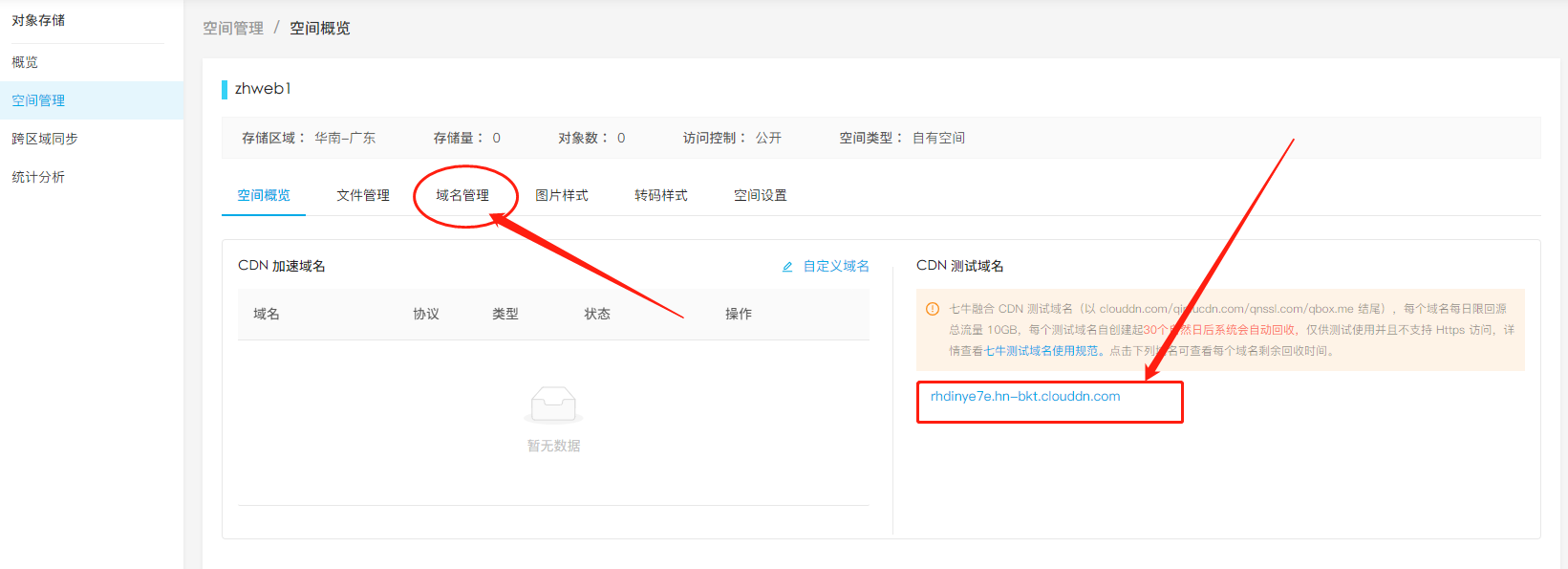Image resolution: width=1568 pixels, height=569 pixels.
Task: Select the 图片样式 tab
Action: tap(562, 195)
